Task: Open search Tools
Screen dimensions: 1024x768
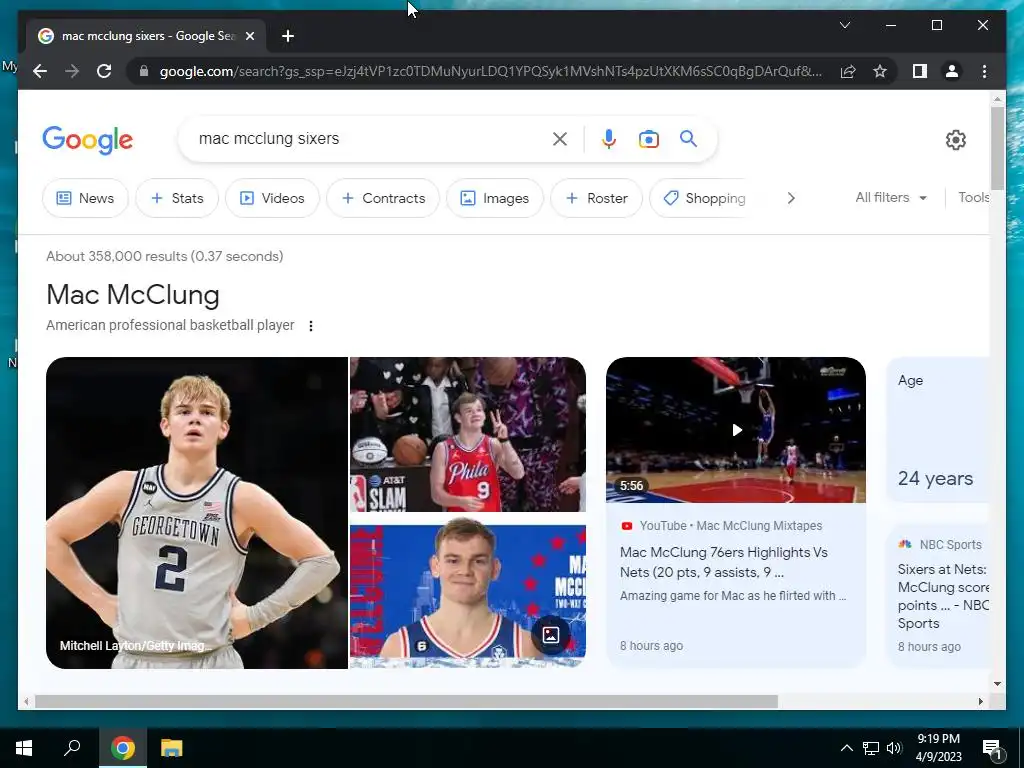Action: click(x=973, y=197)
